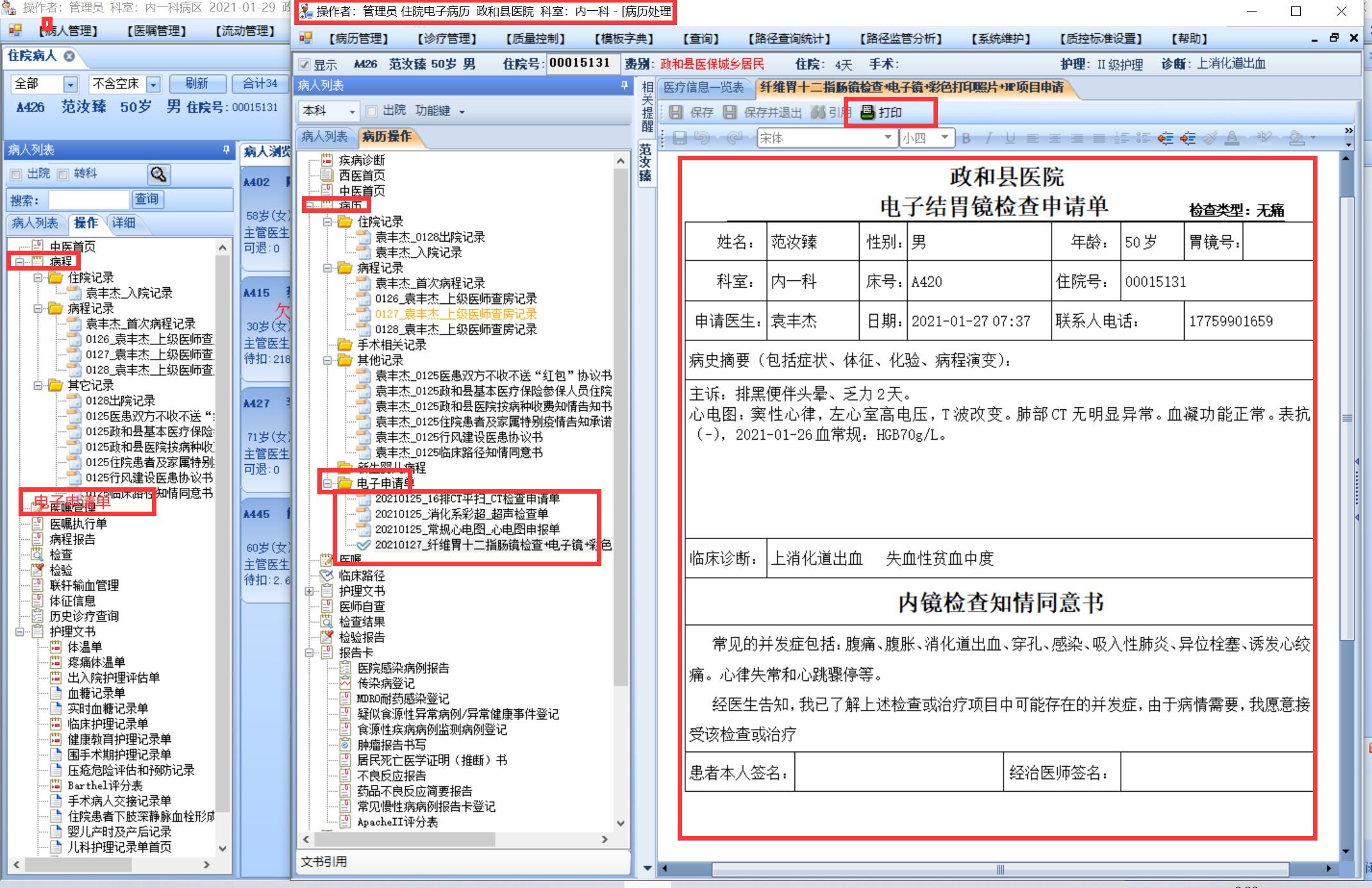Open the 不含空床 dropdown
This screenshot has height=888, width=1372.
tap(153, 84)
